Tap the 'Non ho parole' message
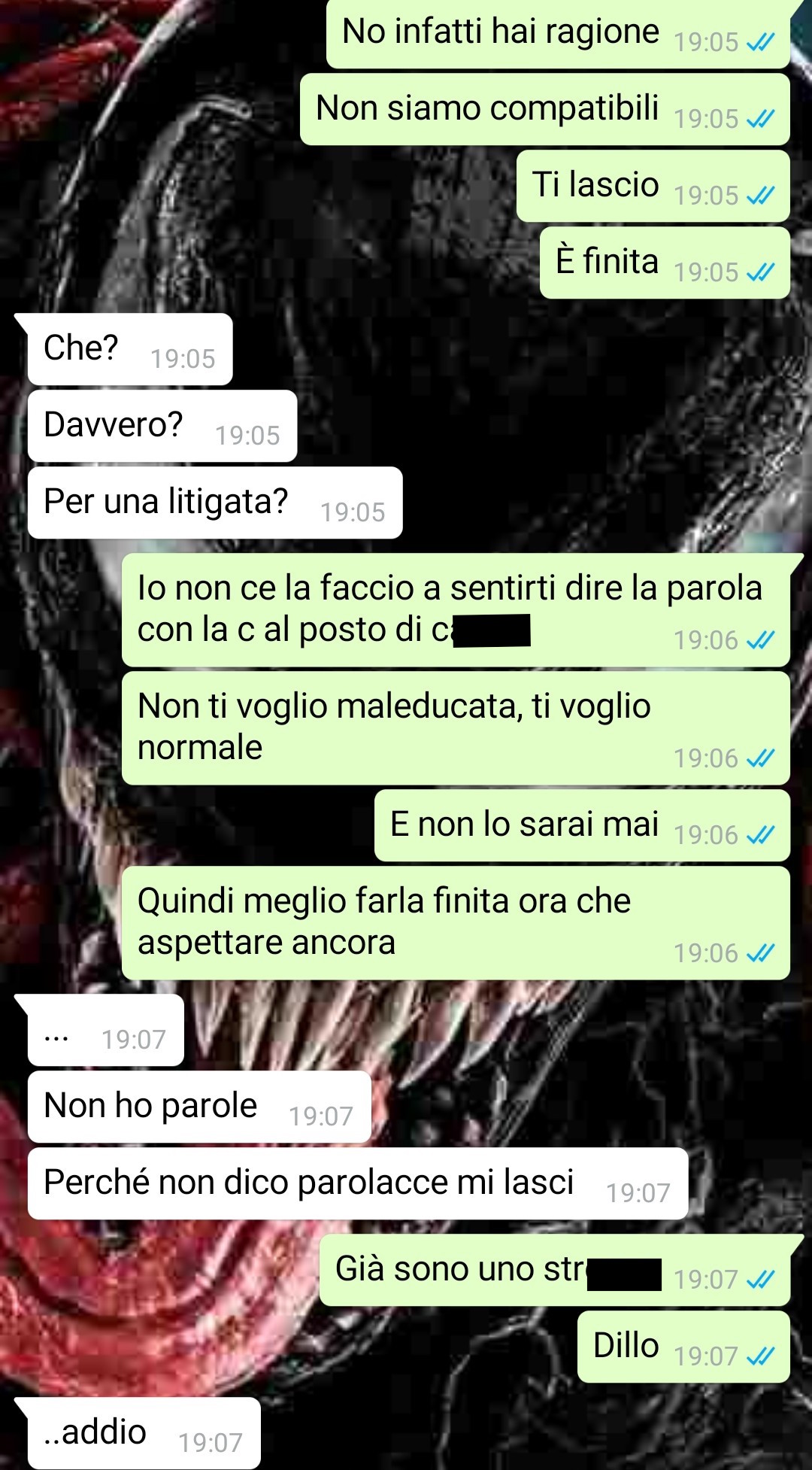 tap(199, 1107)
